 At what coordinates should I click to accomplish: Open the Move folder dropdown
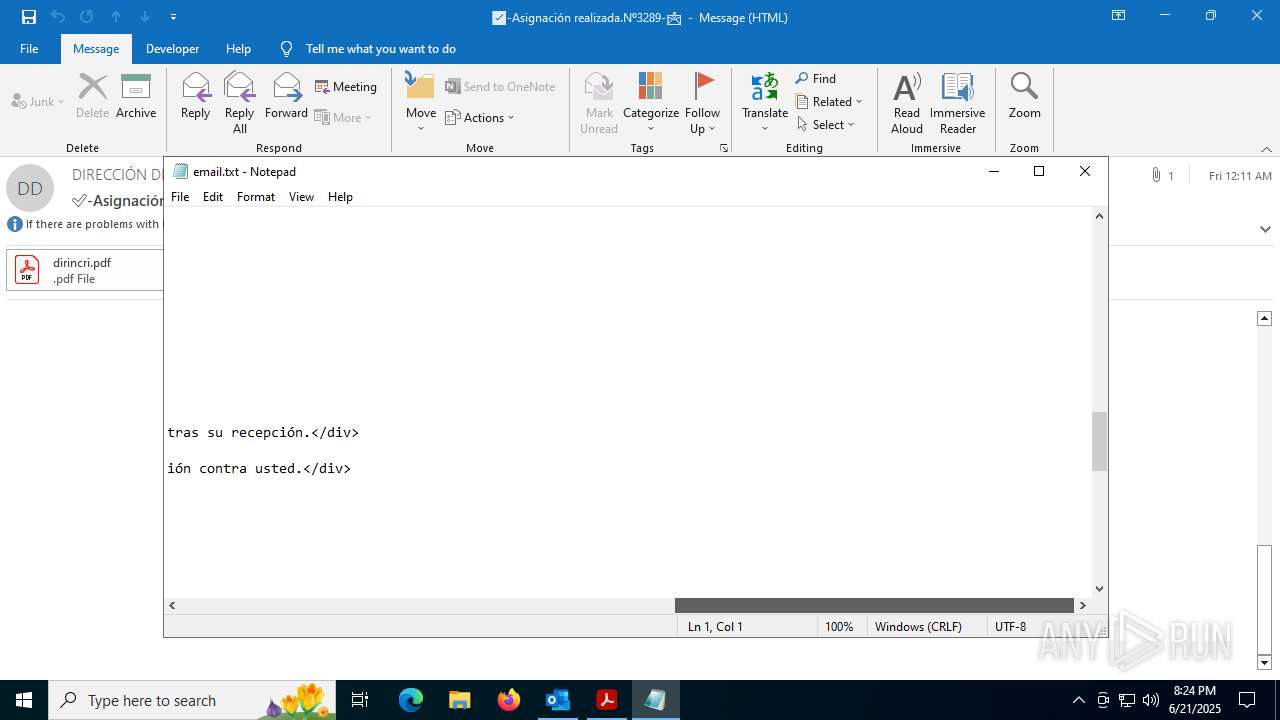tap(420, 102)
